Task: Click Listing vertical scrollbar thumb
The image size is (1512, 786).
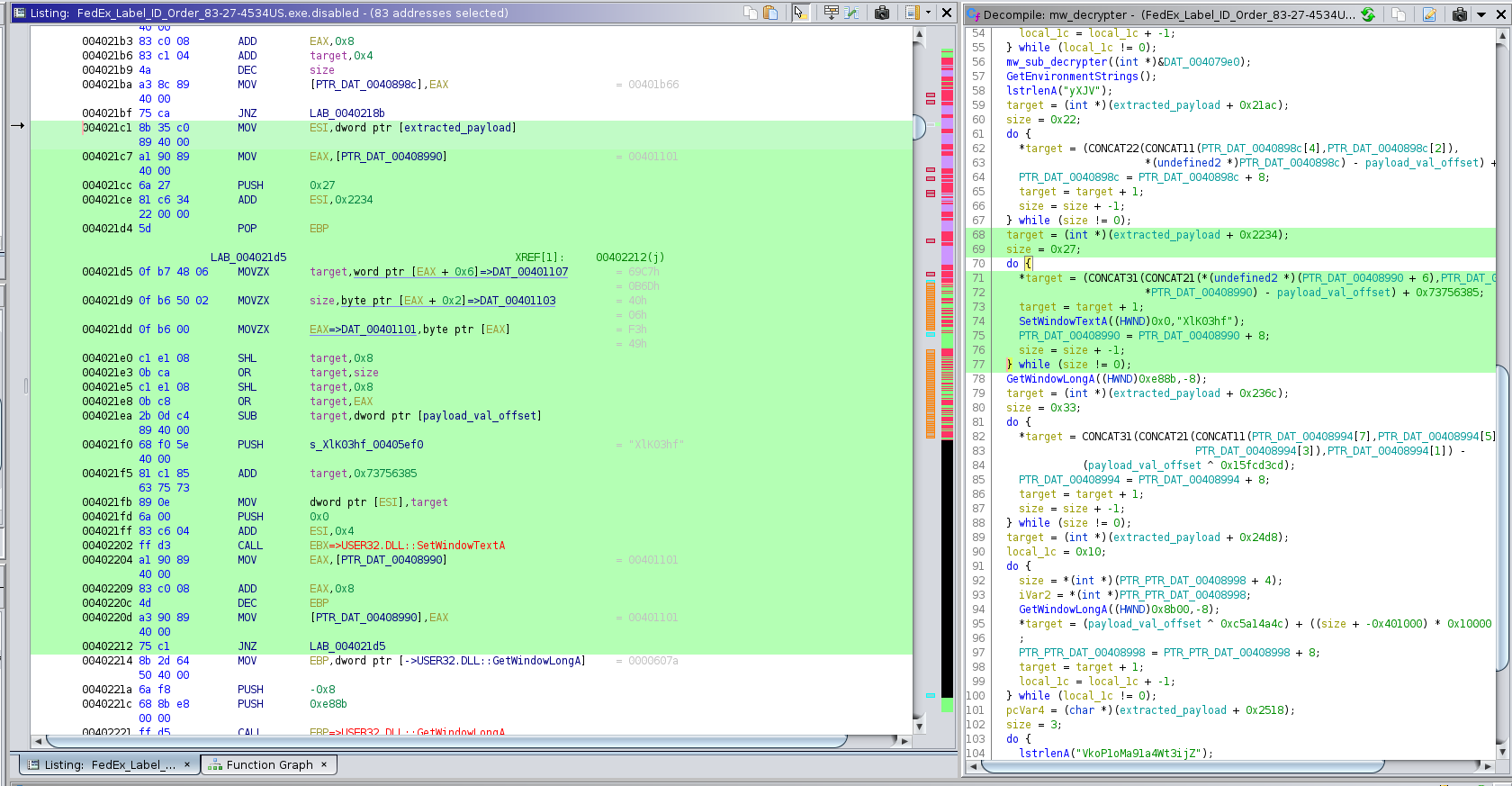Action: pos(919,127)
